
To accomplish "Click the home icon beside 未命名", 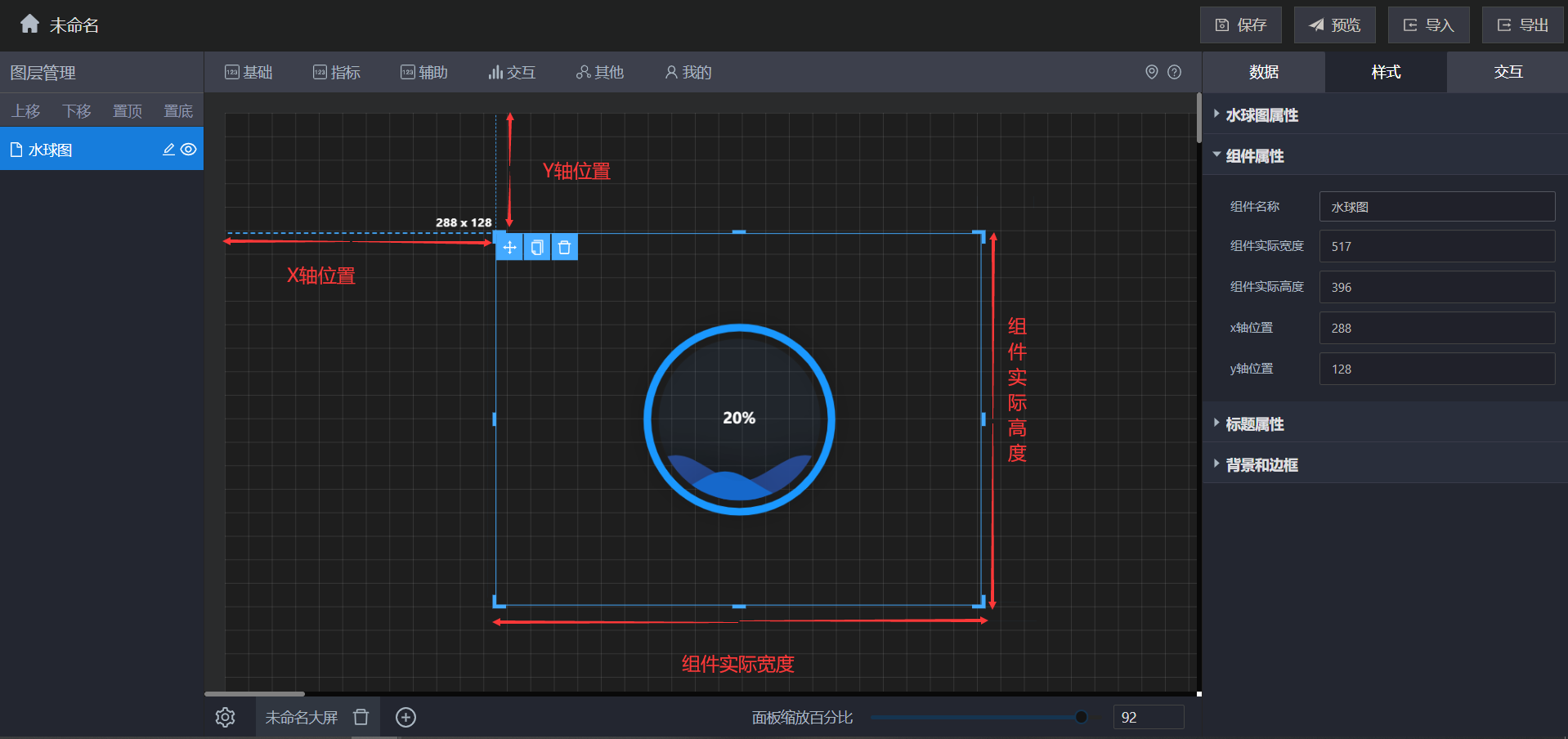I will (29, 24).
